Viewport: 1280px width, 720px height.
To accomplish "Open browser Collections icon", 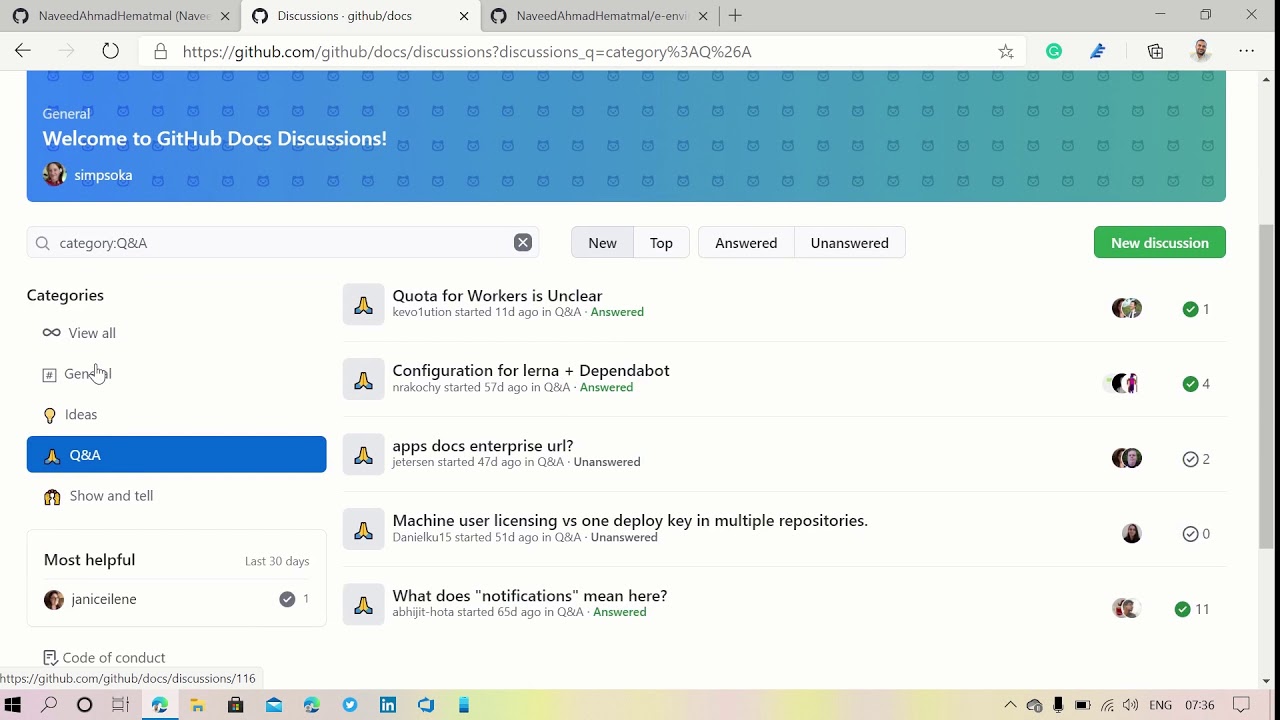I will (1155, 51).
